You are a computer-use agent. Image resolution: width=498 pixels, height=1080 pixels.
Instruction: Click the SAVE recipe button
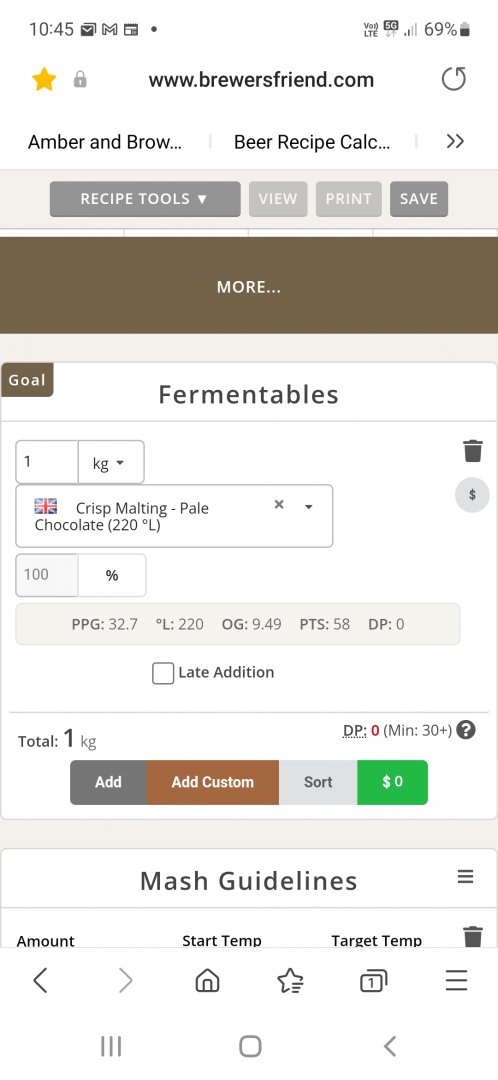[419, 199]
